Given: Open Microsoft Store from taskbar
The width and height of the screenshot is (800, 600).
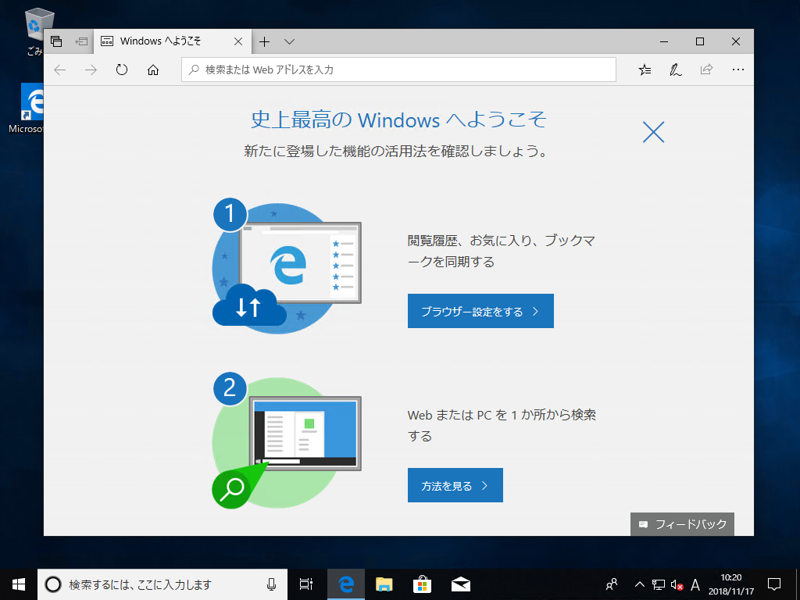Looking at the screenshot, I should (x=422, y=585).
